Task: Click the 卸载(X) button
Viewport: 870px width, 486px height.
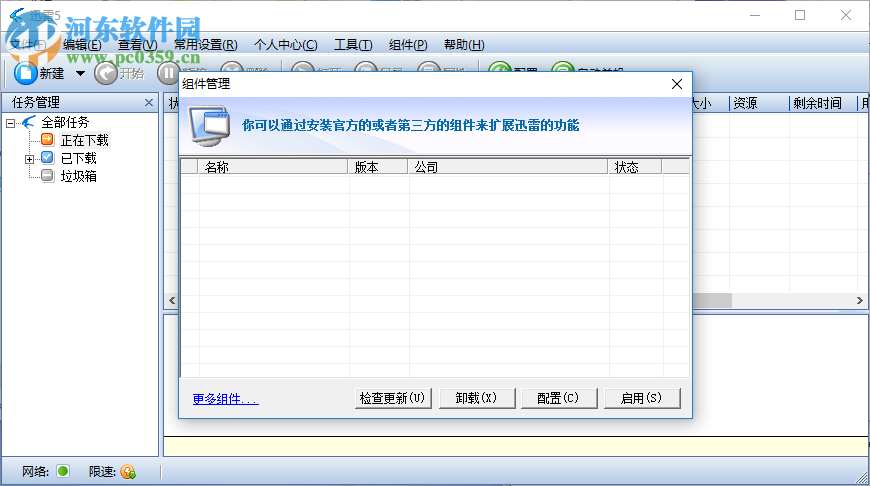Action: (477, 398)
